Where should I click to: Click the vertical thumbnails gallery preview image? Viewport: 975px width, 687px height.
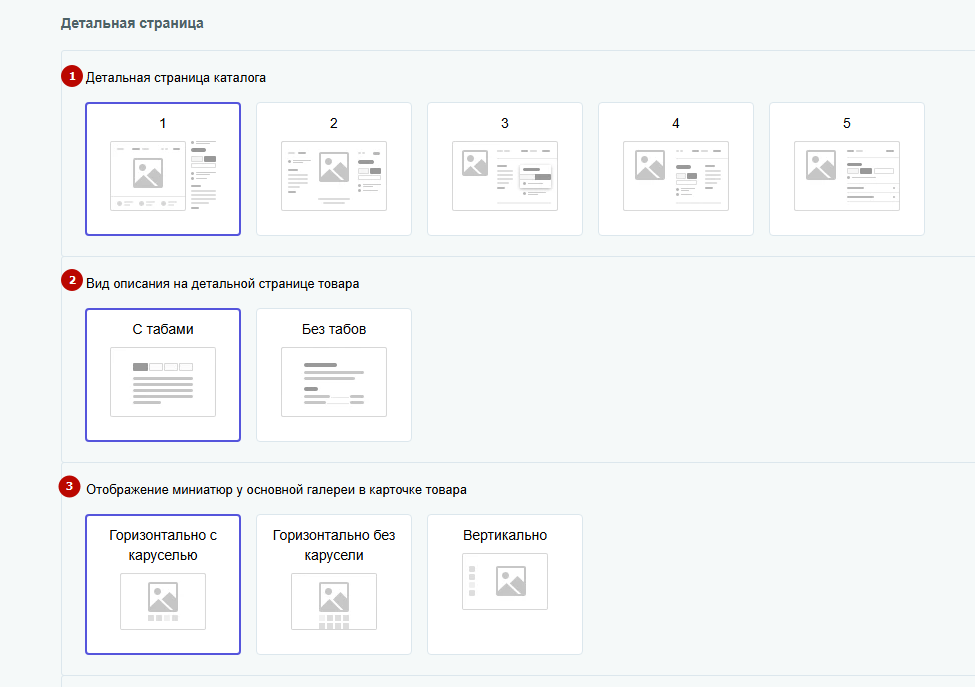505,581
